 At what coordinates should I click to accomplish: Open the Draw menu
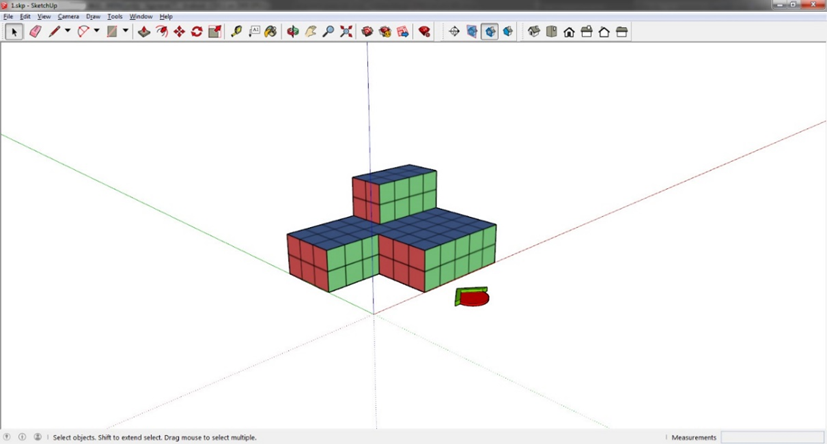click(93, 17)
